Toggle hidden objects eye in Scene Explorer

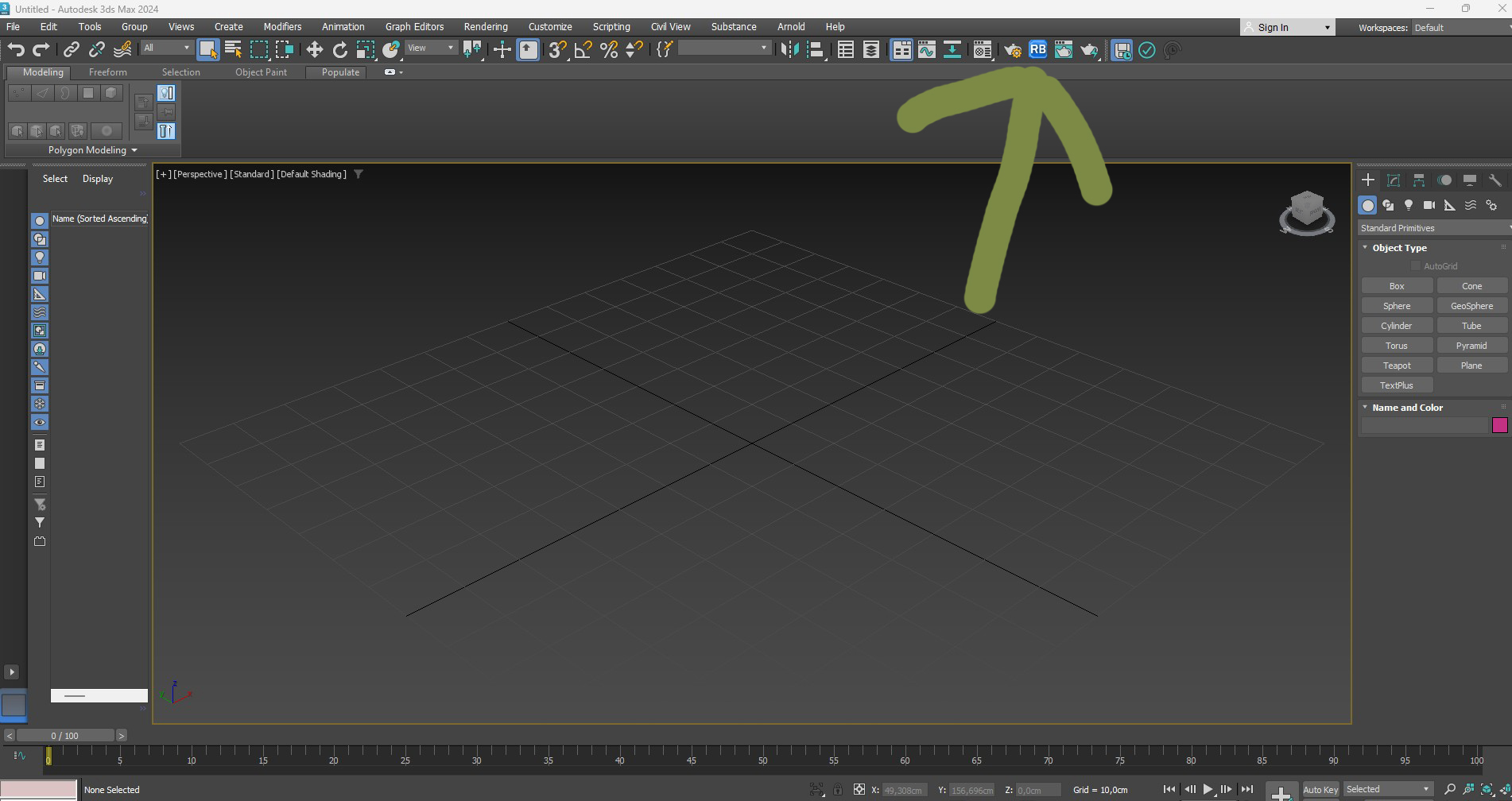(x=40, y=423)
